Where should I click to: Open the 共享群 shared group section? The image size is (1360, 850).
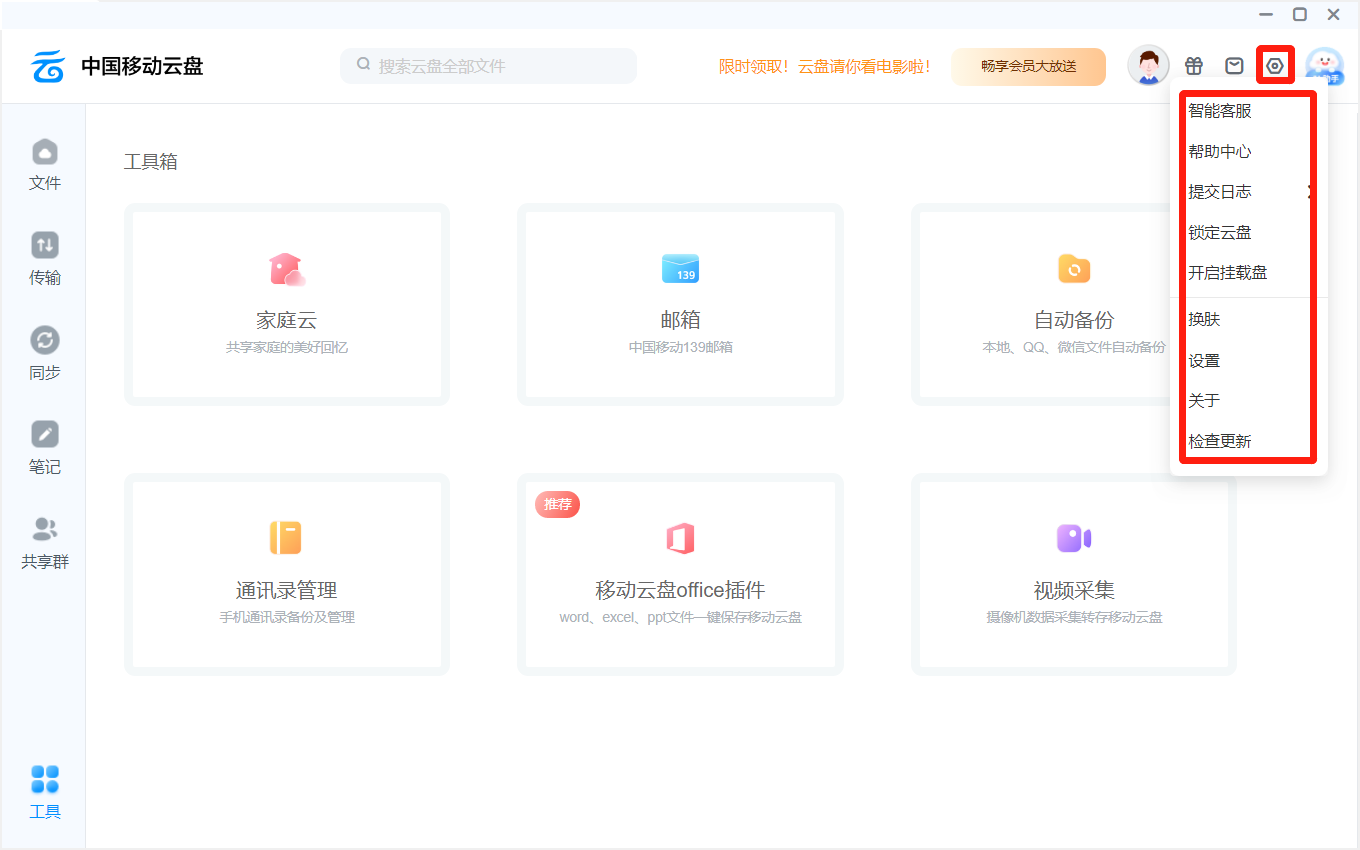(45, 544)
